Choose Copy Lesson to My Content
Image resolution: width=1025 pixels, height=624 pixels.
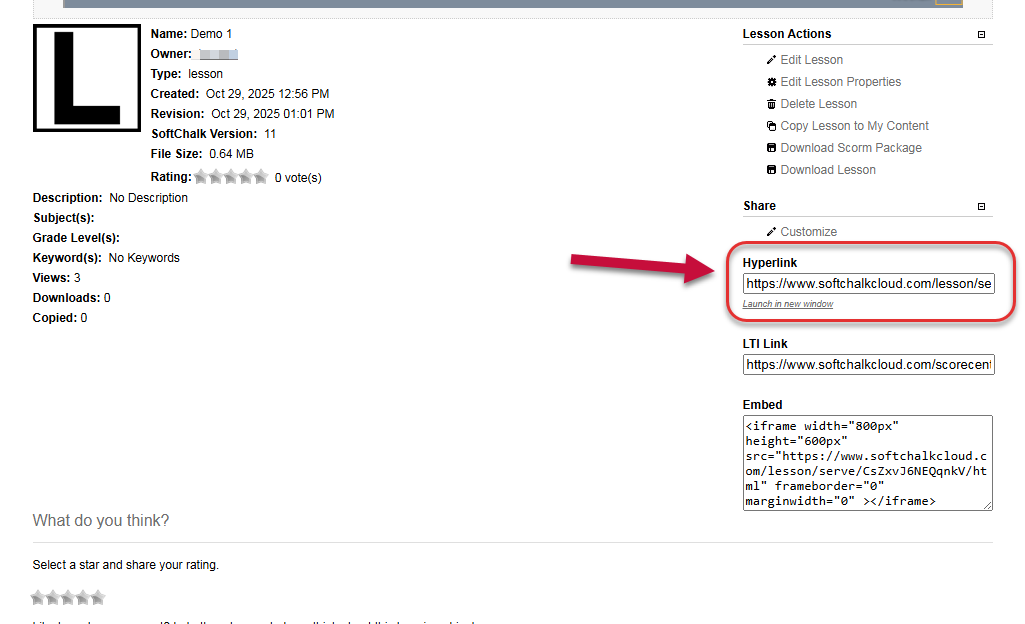pyautogui.click(x=855, y=125)
